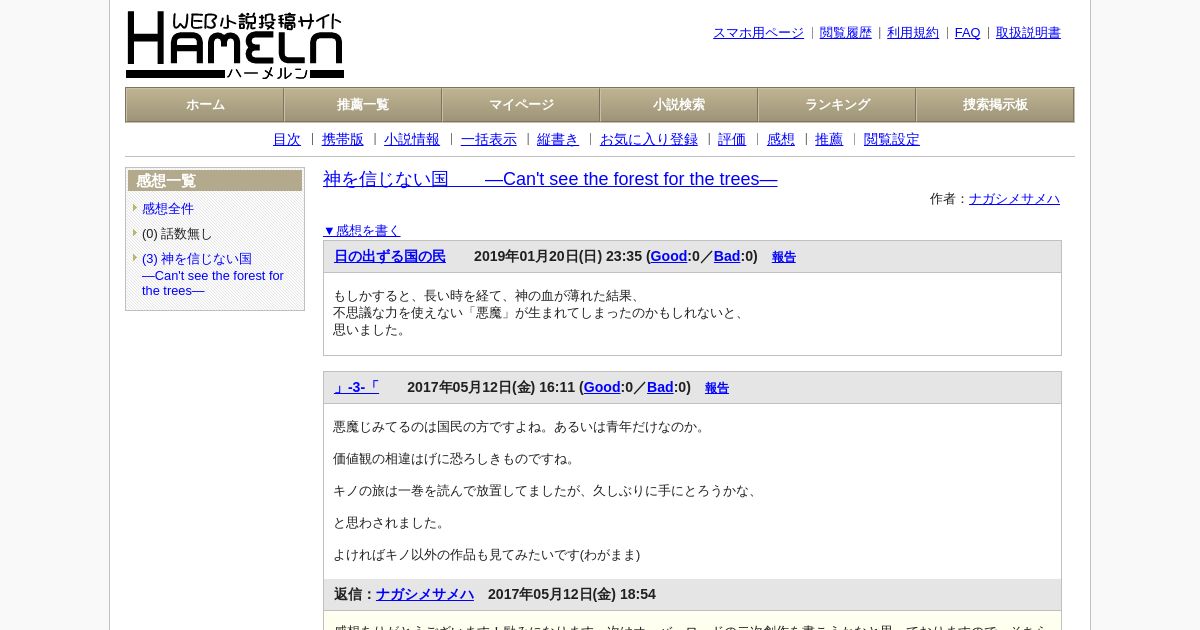
Task: Vote Bad on the 2017年05月12日 16:11 comment
Action: (660, 388)
